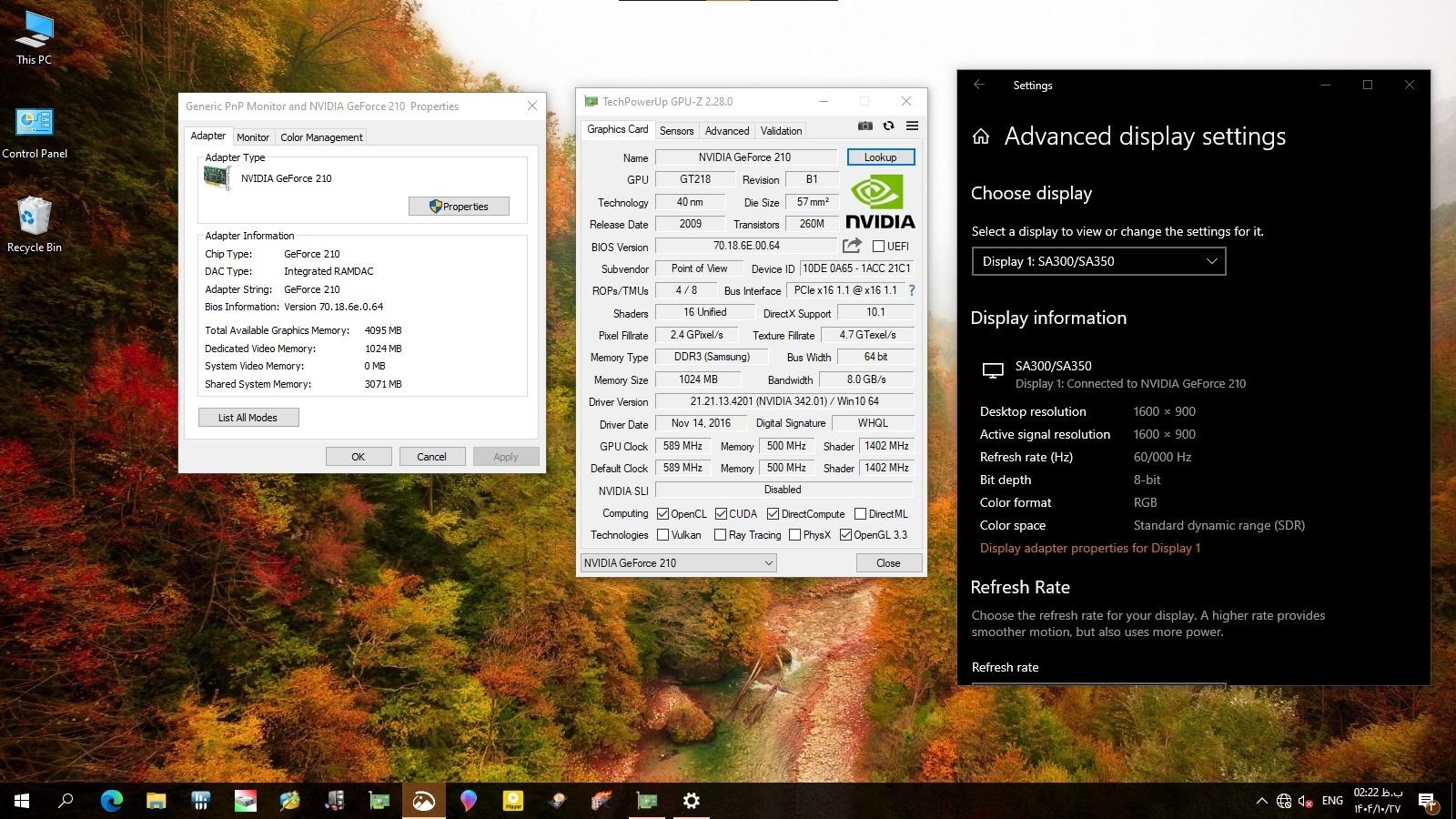The height and width of the screenshot is (819, 1456).
Task: Open the GPU-Z hamburger menu
Action: pyautogui.click(x=912, y=126)
